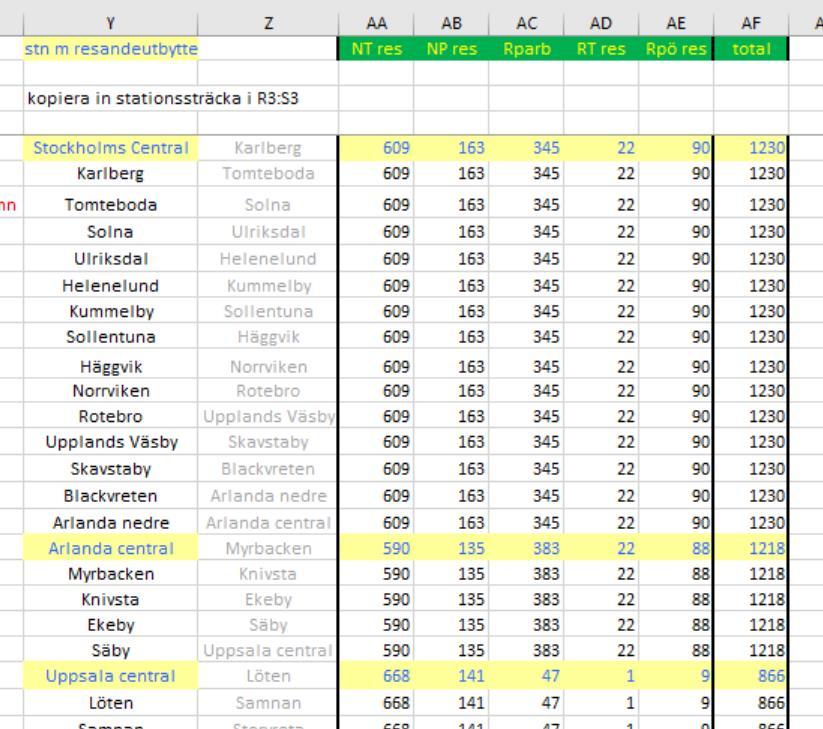
Task: Click total 866 in Löten row
Action: [x=751, y=703]
